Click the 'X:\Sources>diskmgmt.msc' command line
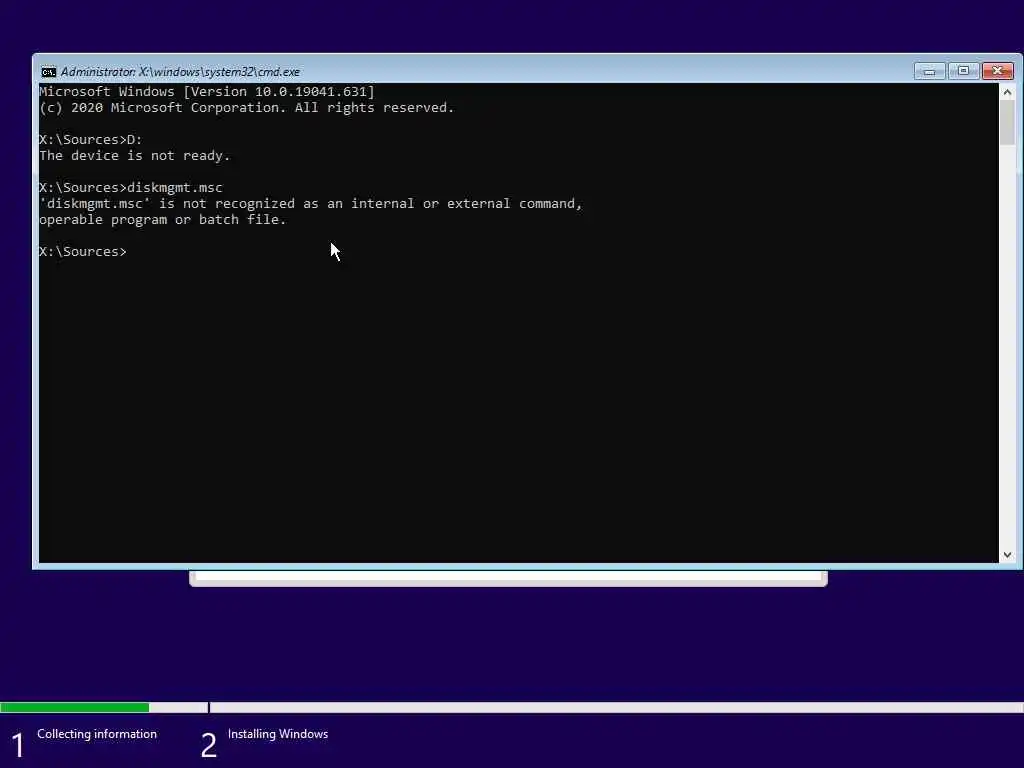Viewport: 1024px width, 768px height. click(x=131, y=187)
